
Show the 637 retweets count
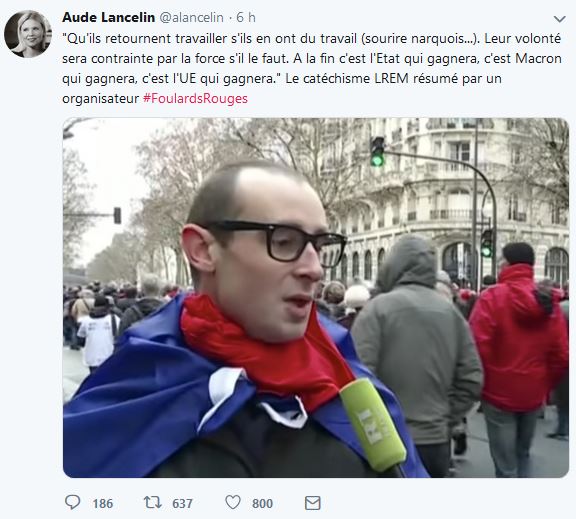[x=182, y=503]
